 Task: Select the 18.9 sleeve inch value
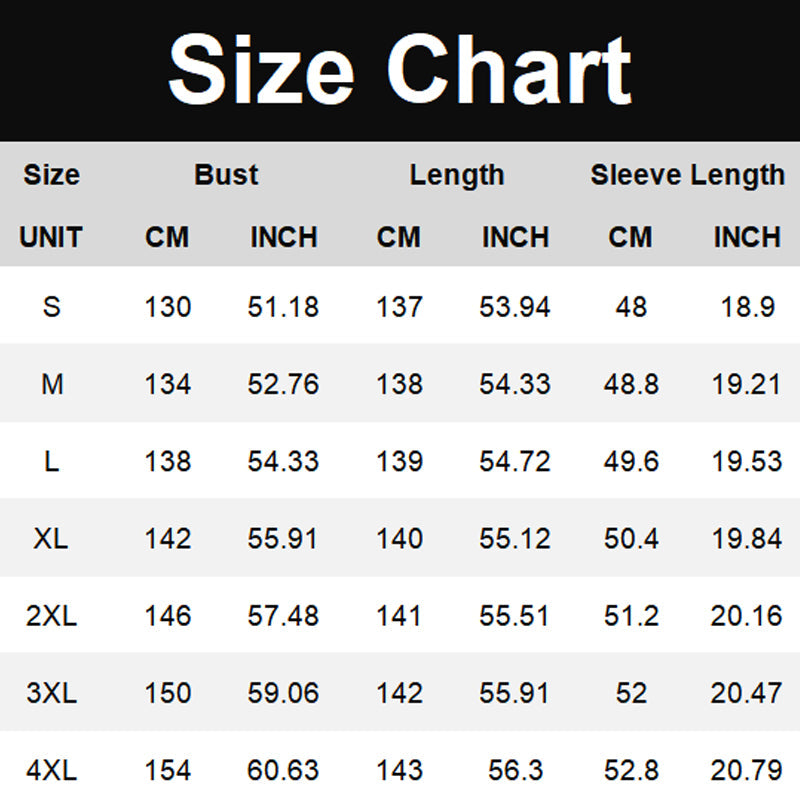click(748, 306)
